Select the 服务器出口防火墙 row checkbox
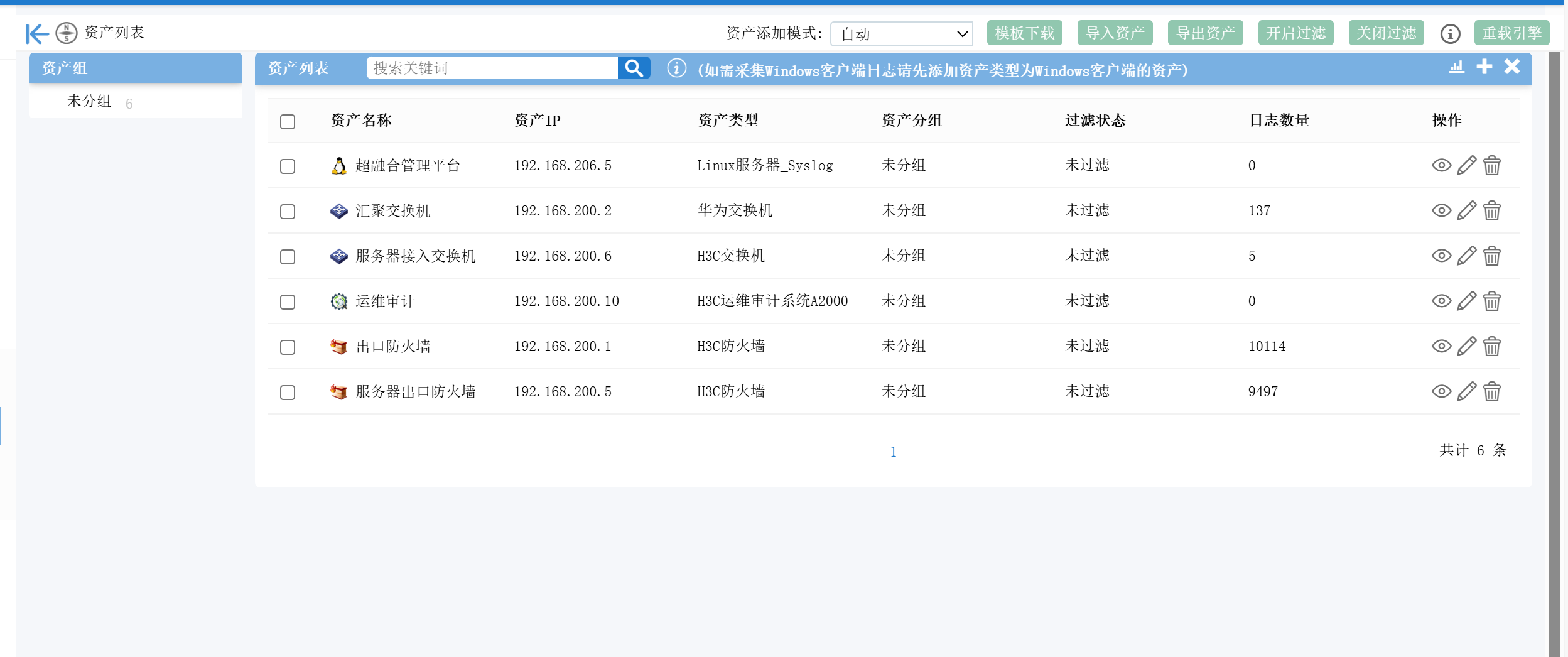Screen dimensions: 1568x657 (288, 392)
